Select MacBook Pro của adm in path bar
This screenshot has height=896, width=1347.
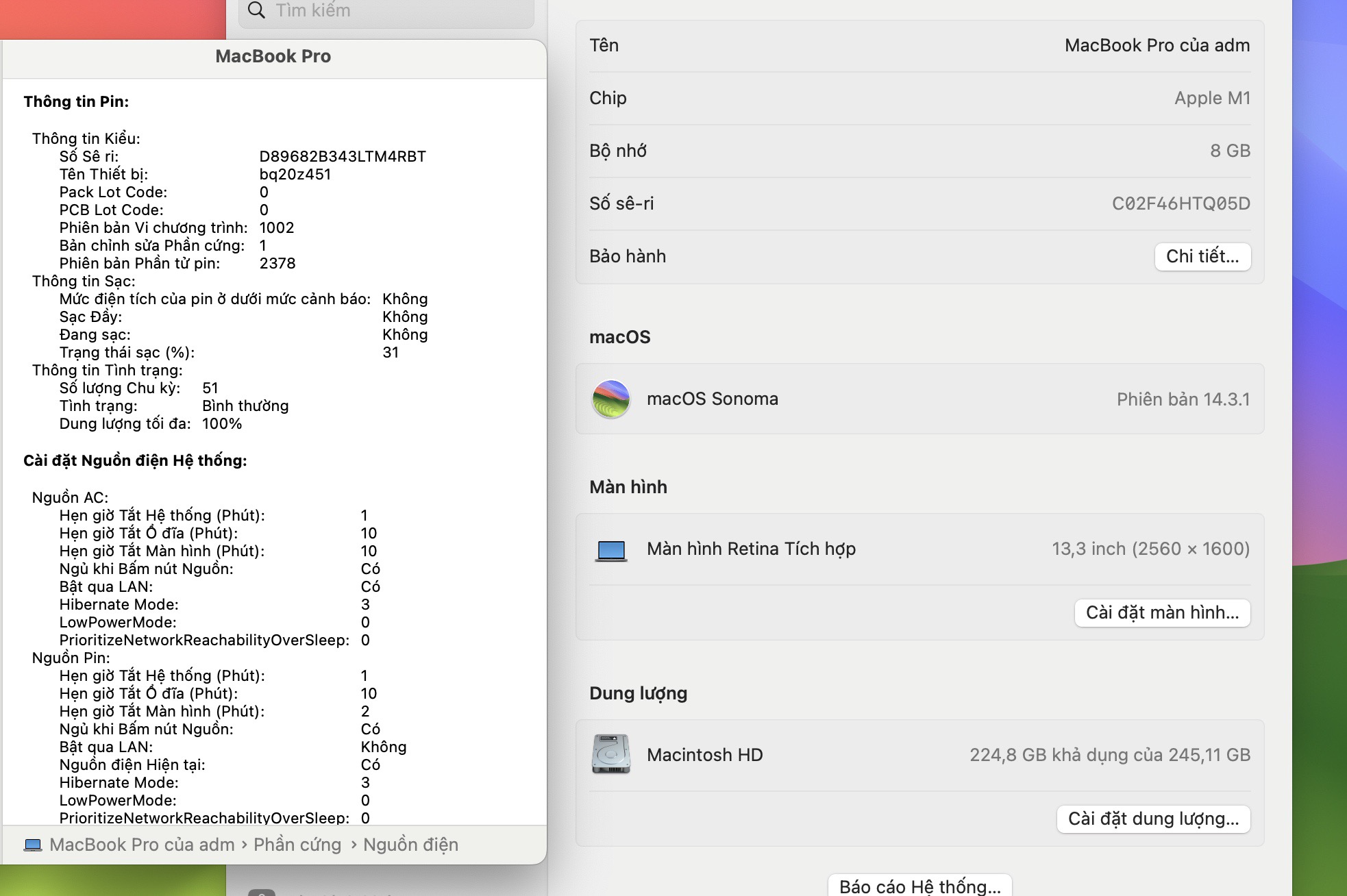coord(142,845)
